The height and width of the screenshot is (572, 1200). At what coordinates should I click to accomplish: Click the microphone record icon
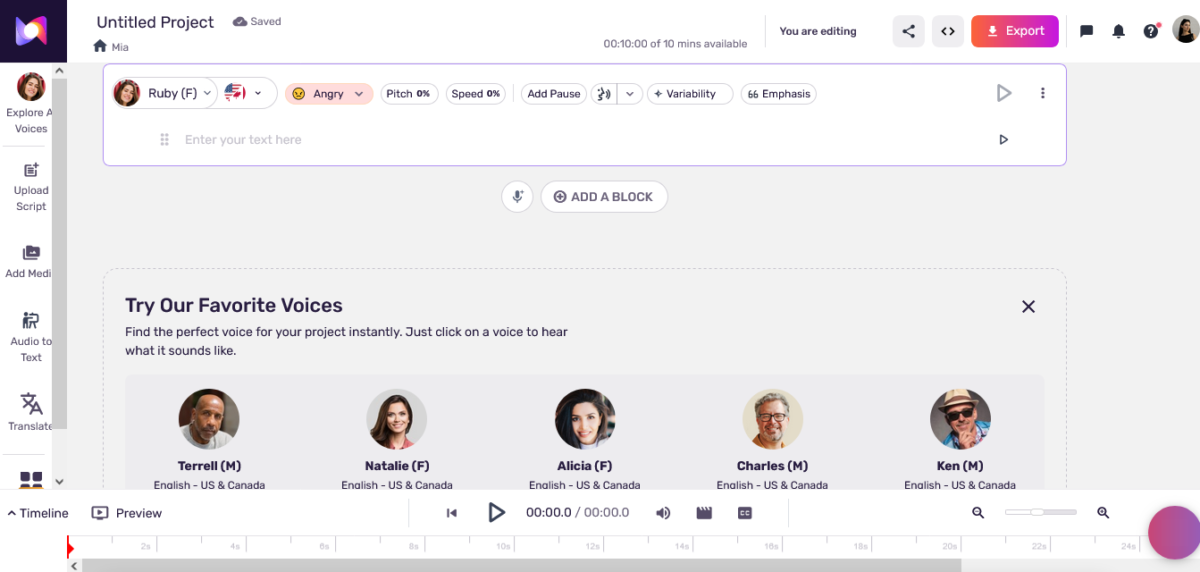[517, 197]
